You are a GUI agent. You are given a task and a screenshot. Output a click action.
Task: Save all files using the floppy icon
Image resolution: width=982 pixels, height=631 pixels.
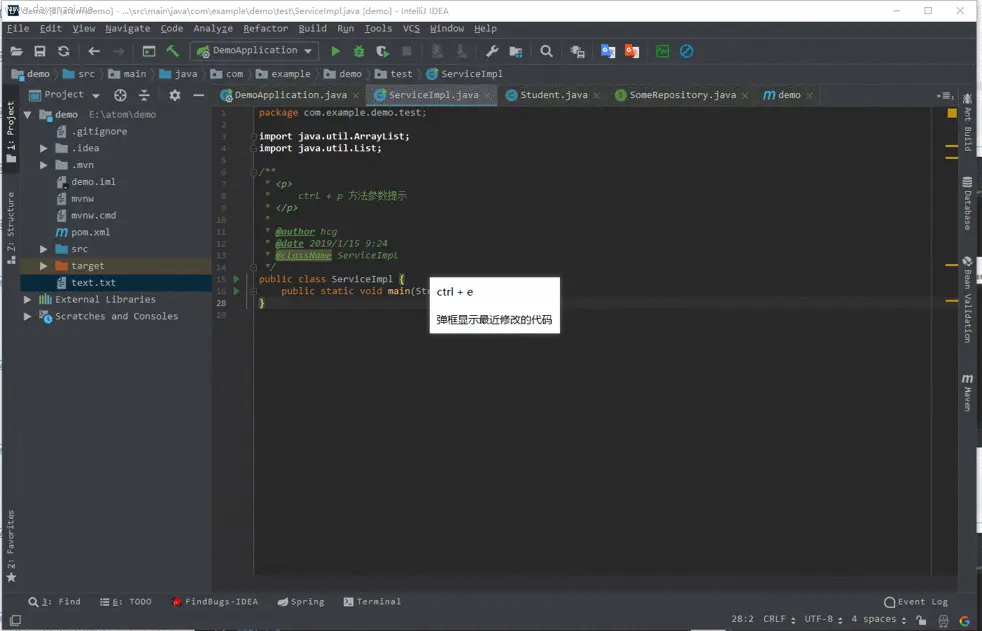click(40, 51)
